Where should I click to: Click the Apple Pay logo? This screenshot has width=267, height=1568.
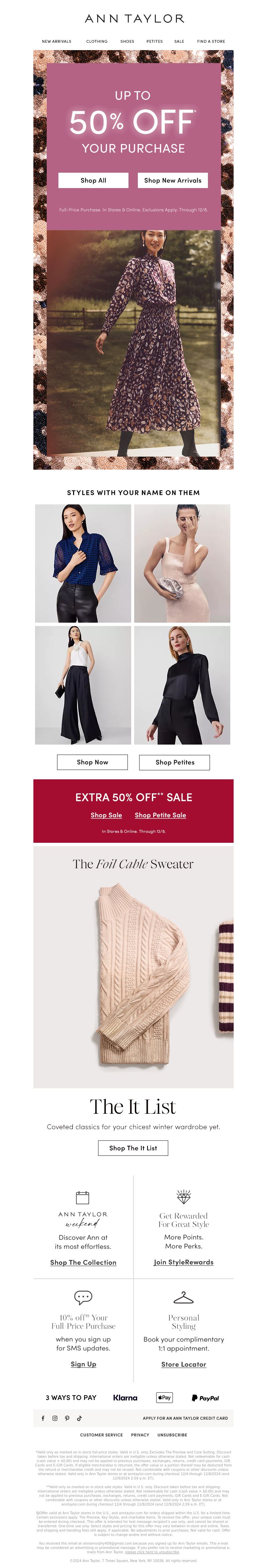164,1398
